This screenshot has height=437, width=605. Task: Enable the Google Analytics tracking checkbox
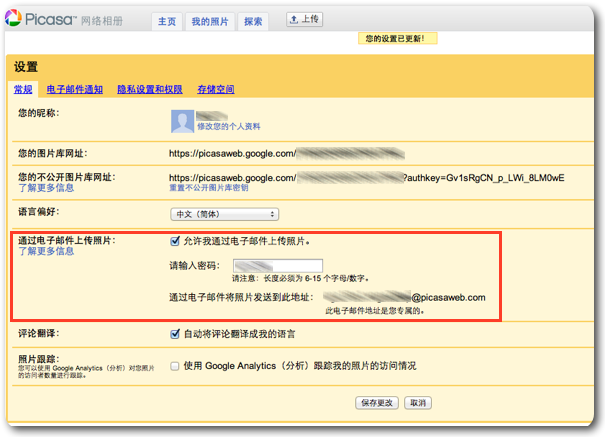(x=176, y=365)
